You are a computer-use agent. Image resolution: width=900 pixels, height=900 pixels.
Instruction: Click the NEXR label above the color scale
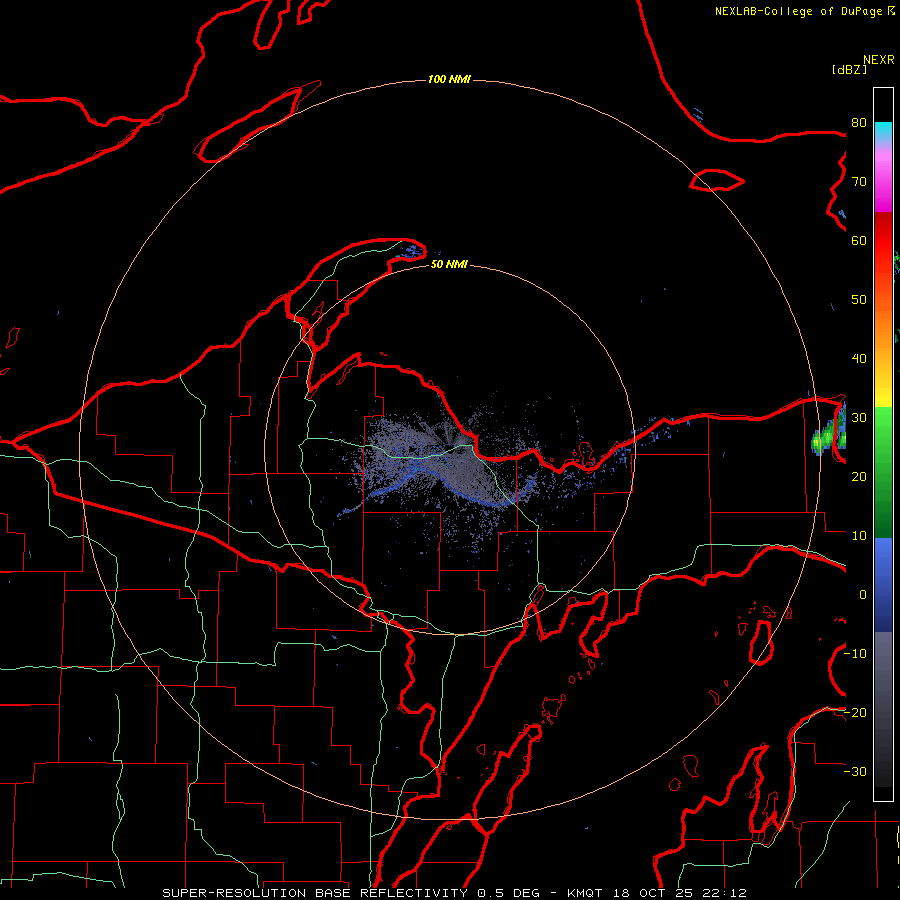tap(879, 60)
